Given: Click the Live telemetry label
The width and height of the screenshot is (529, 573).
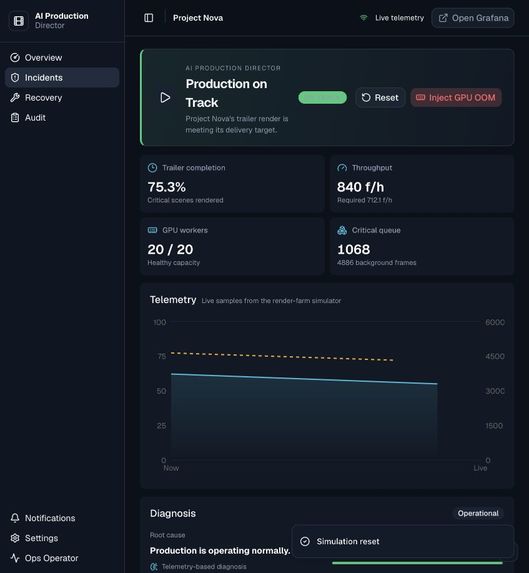Looking at the screenshot, I should (x=400, y=18).
